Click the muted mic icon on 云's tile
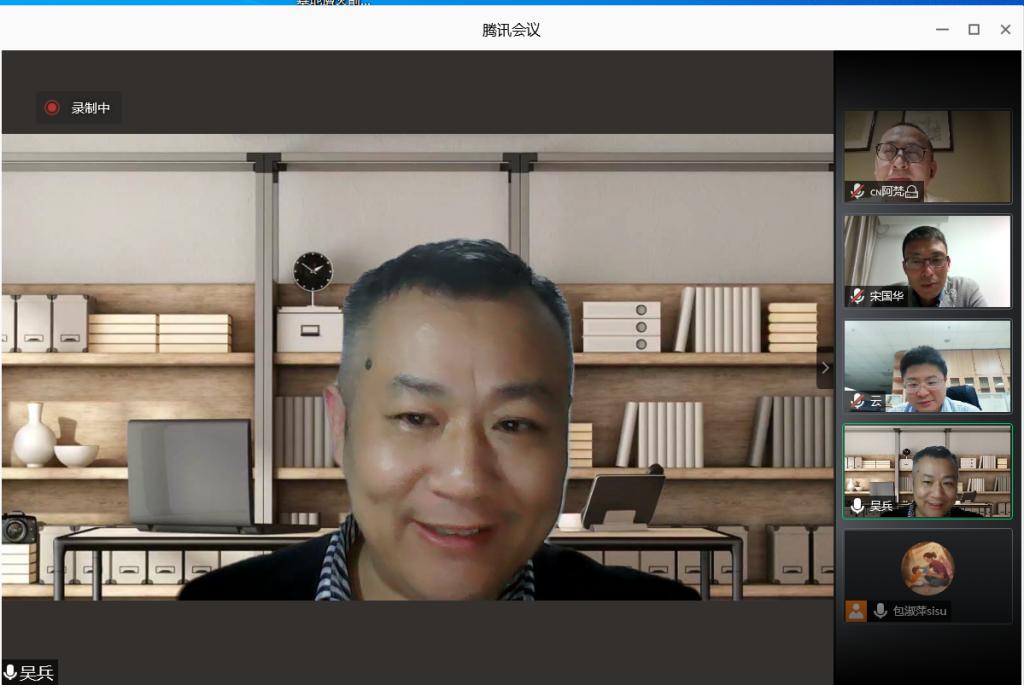 click(857, 401)
